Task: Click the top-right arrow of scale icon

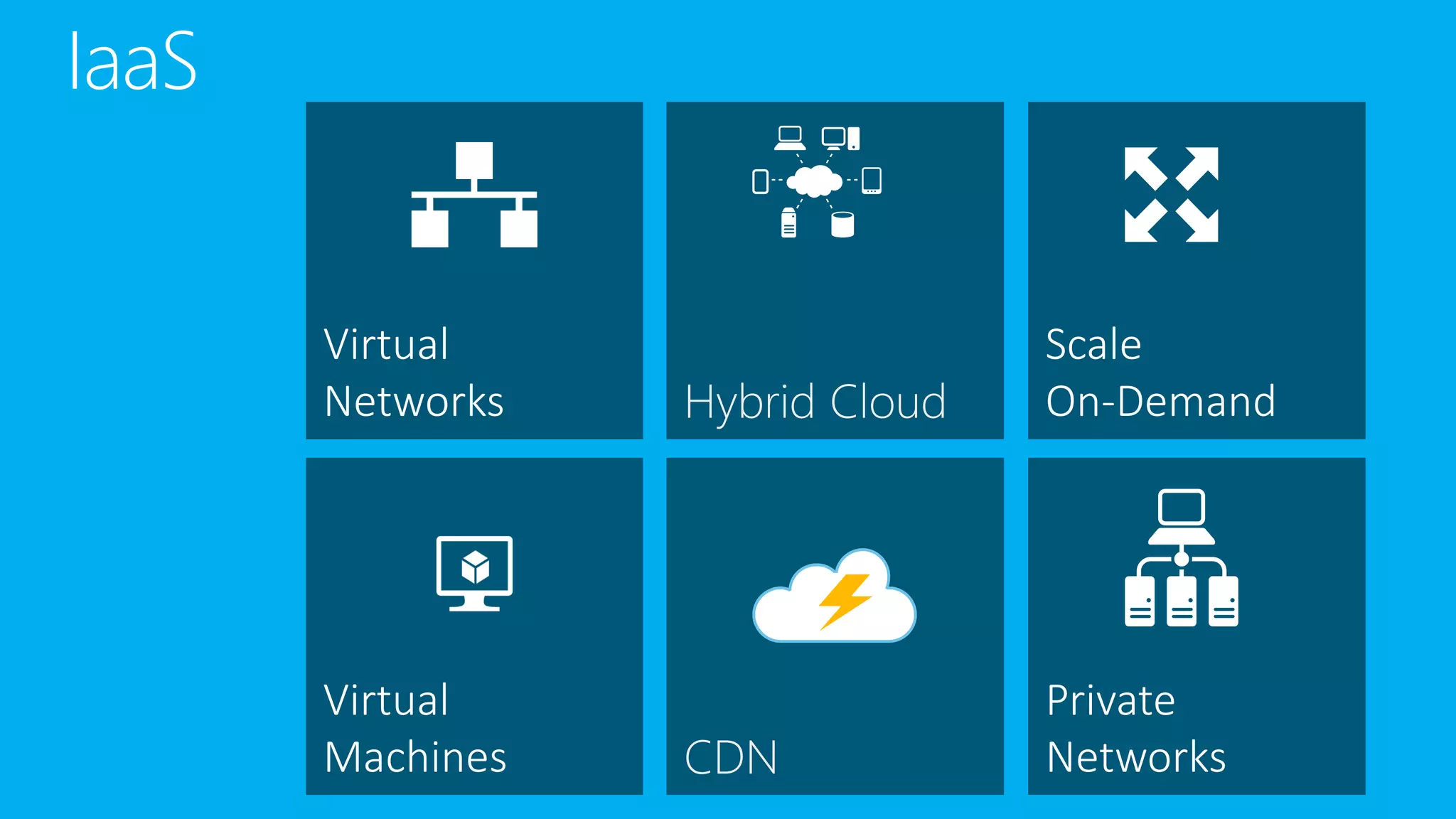Action: (x=1199, y=167)
